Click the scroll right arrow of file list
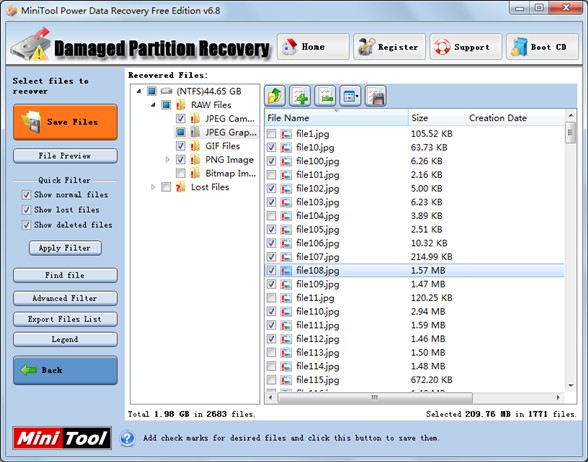 point(558,397)
